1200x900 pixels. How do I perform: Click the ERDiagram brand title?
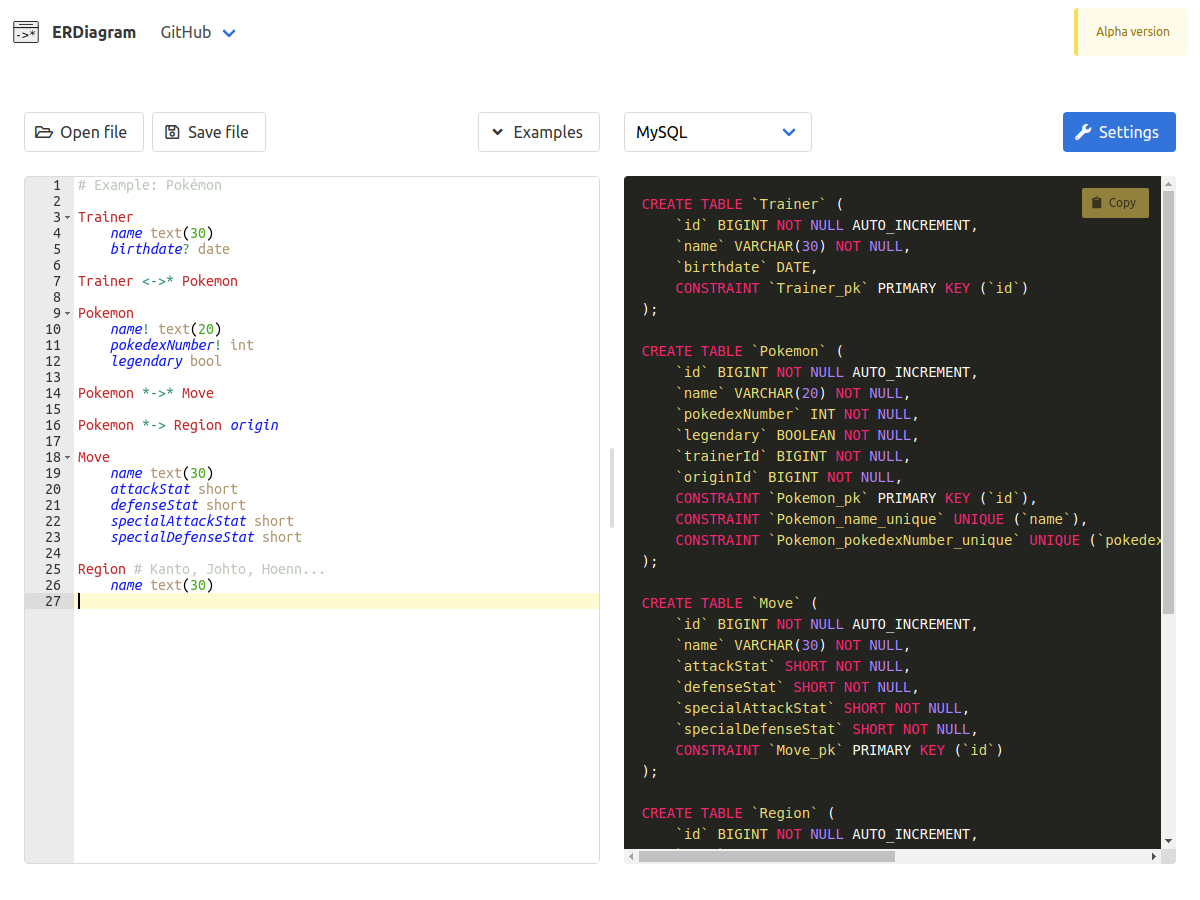(94, 32)
